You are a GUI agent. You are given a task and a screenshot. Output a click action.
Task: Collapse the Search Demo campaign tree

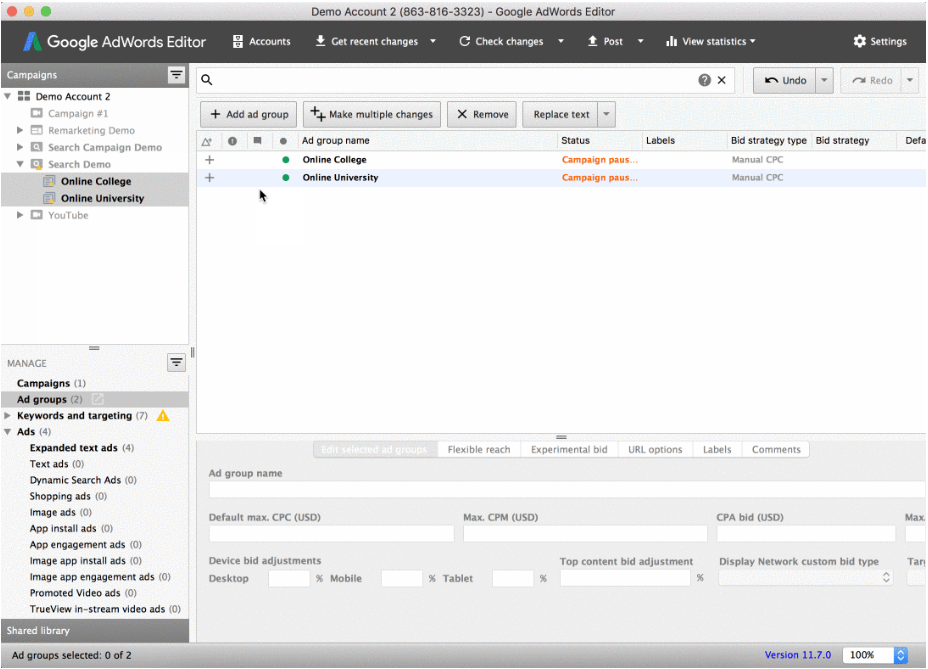point(20,164)
